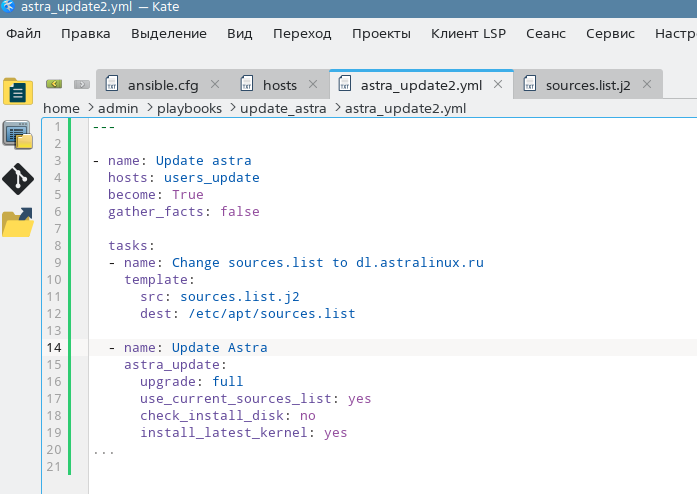Click the value 'True' after become
The width and height of the screenshot is (697, 494).
[x=188, y=194]
